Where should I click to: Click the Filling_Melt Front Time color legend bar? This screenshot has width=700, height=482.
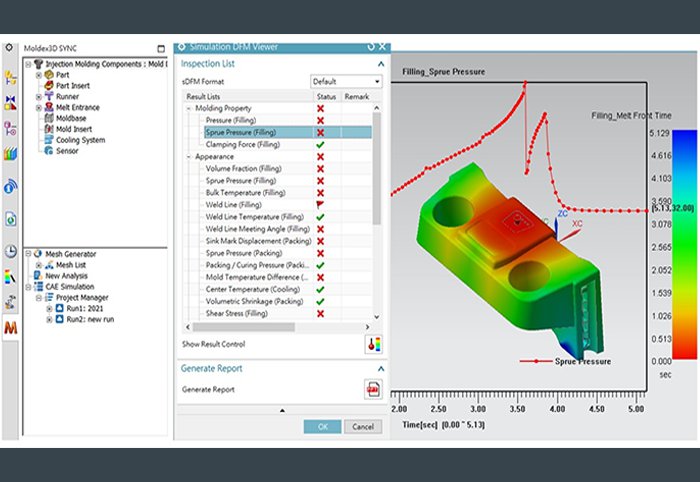pos(684,244)
